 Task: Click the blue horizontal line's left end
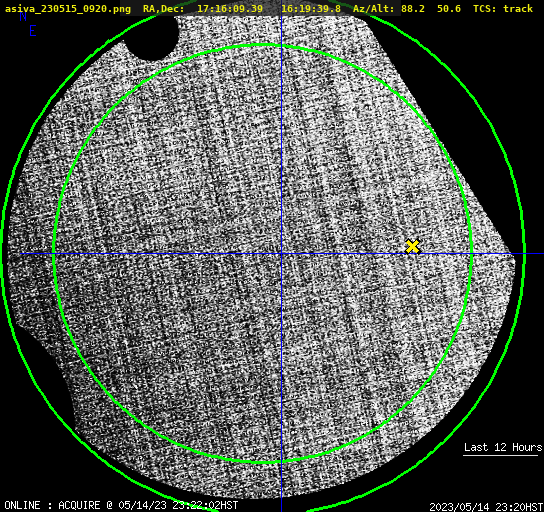[22, 254]
